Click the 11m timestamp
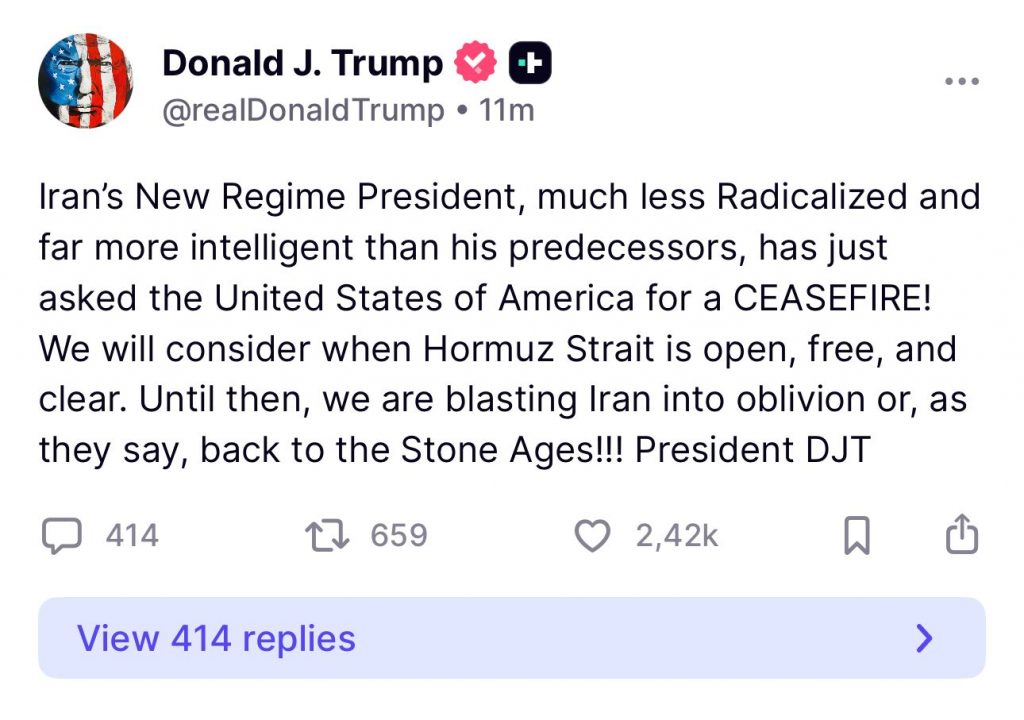Image resolution: width=1024 pixels, height=720 pixels. pyautogui.click(x=507, y=110)
